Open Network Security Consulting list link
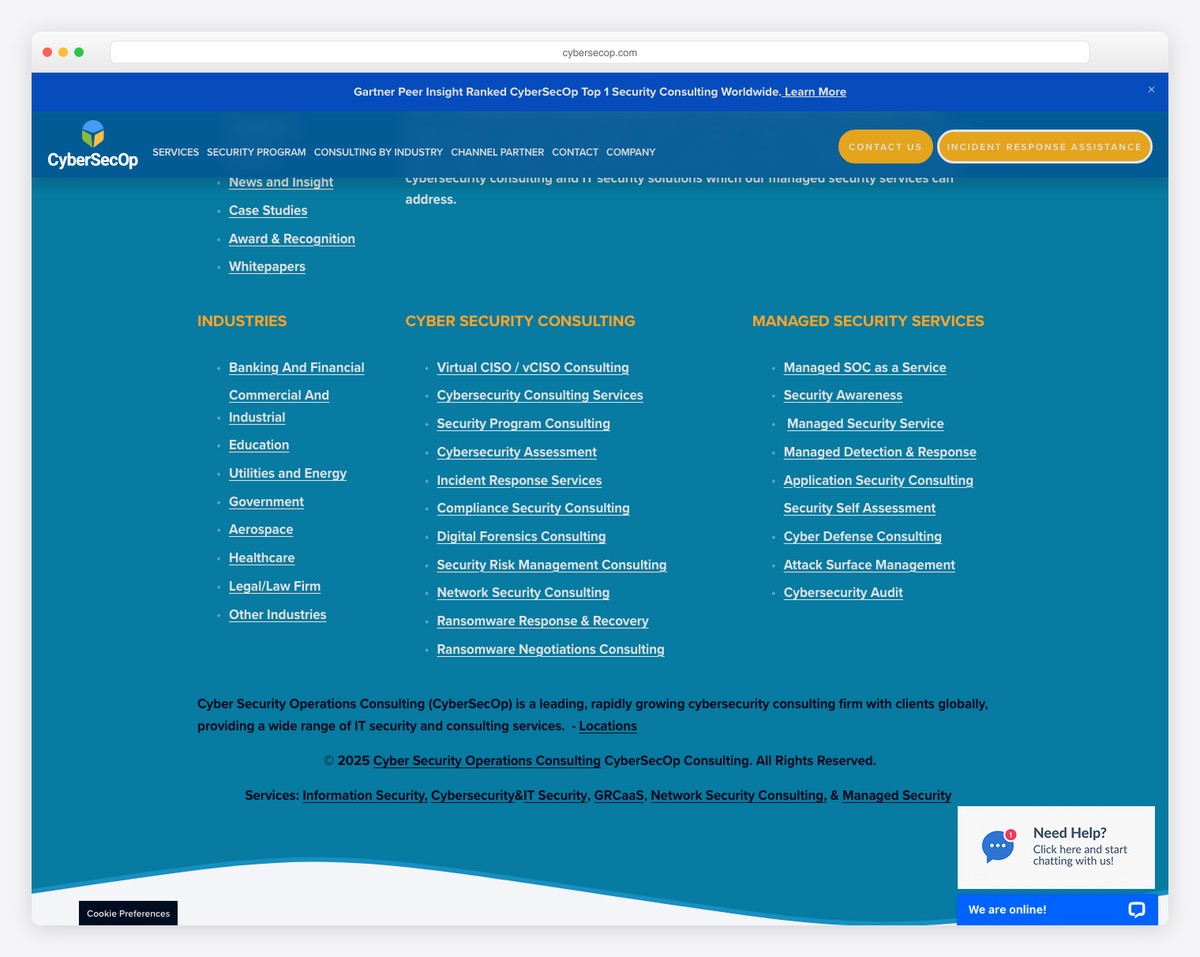 523,593
